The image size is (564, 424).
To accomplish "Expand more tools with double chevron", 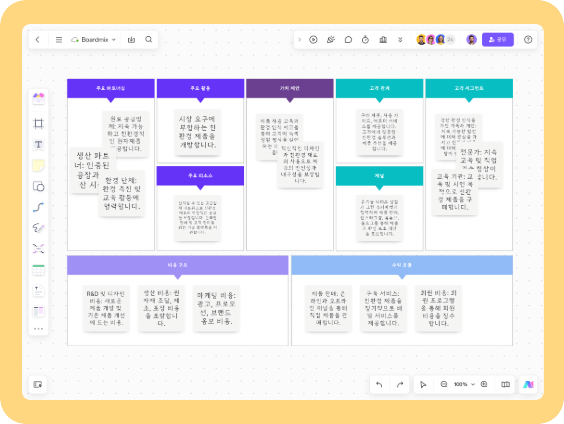I will coord(400,40).
